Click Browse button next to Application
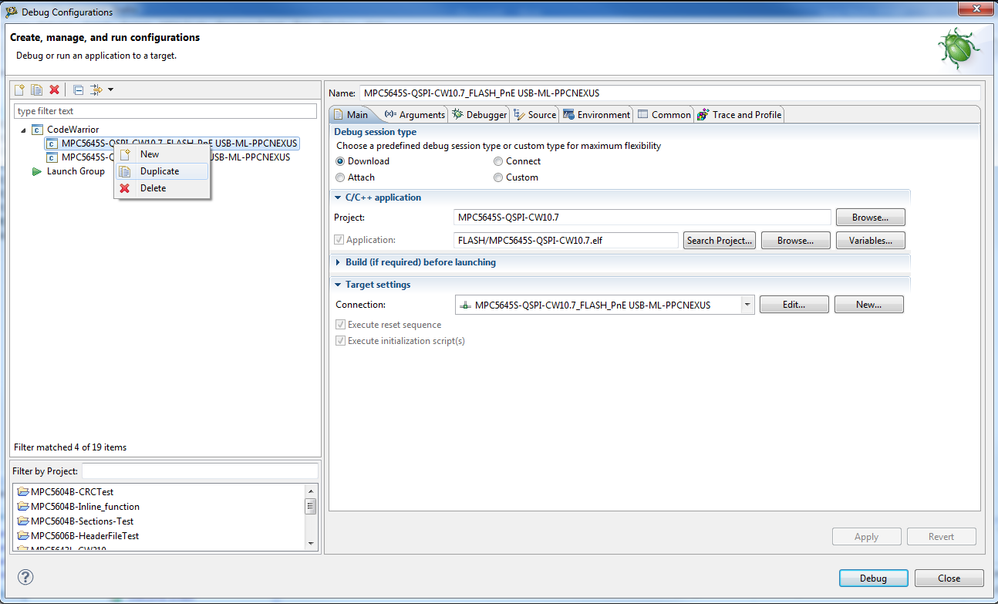Viewport: 998px width, 604px height. pos(796,241)
